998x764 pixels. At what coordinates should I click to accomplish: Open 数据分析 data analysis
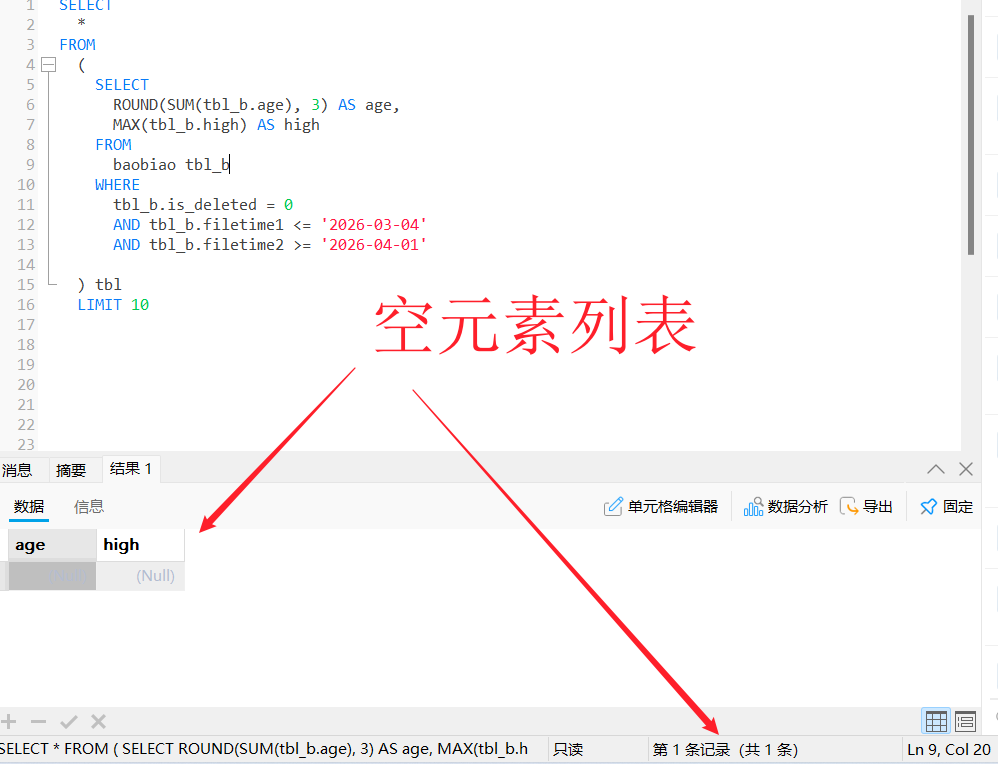[785, 507]
